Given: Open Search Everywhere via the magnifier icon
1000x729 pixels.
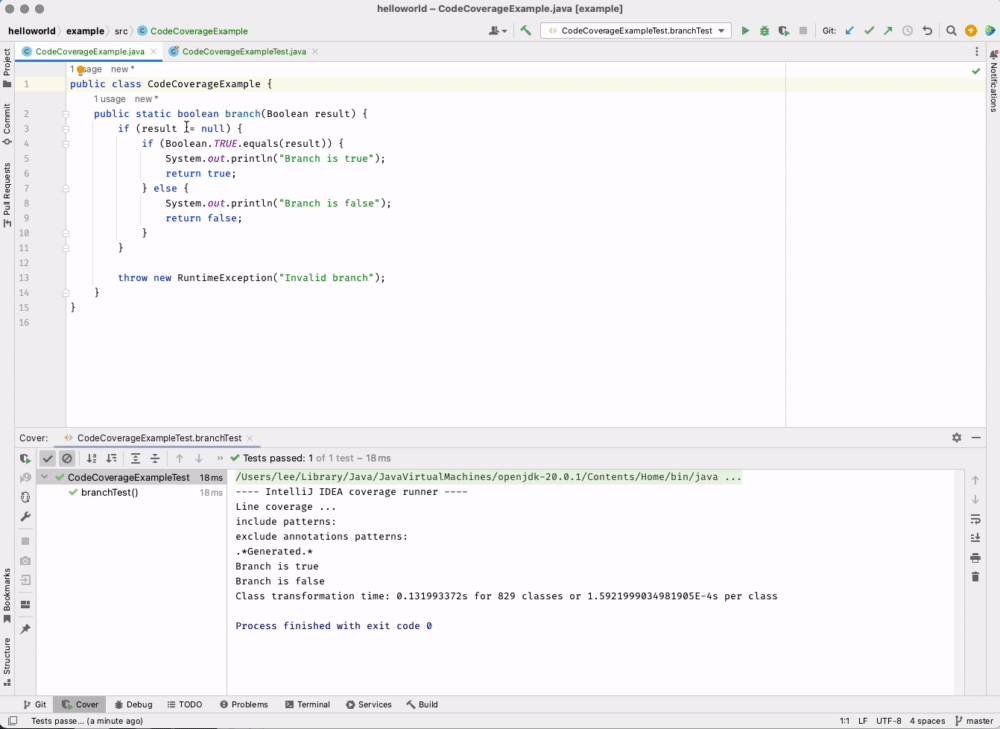Looking at the screenshot, I should pos(952,31).
